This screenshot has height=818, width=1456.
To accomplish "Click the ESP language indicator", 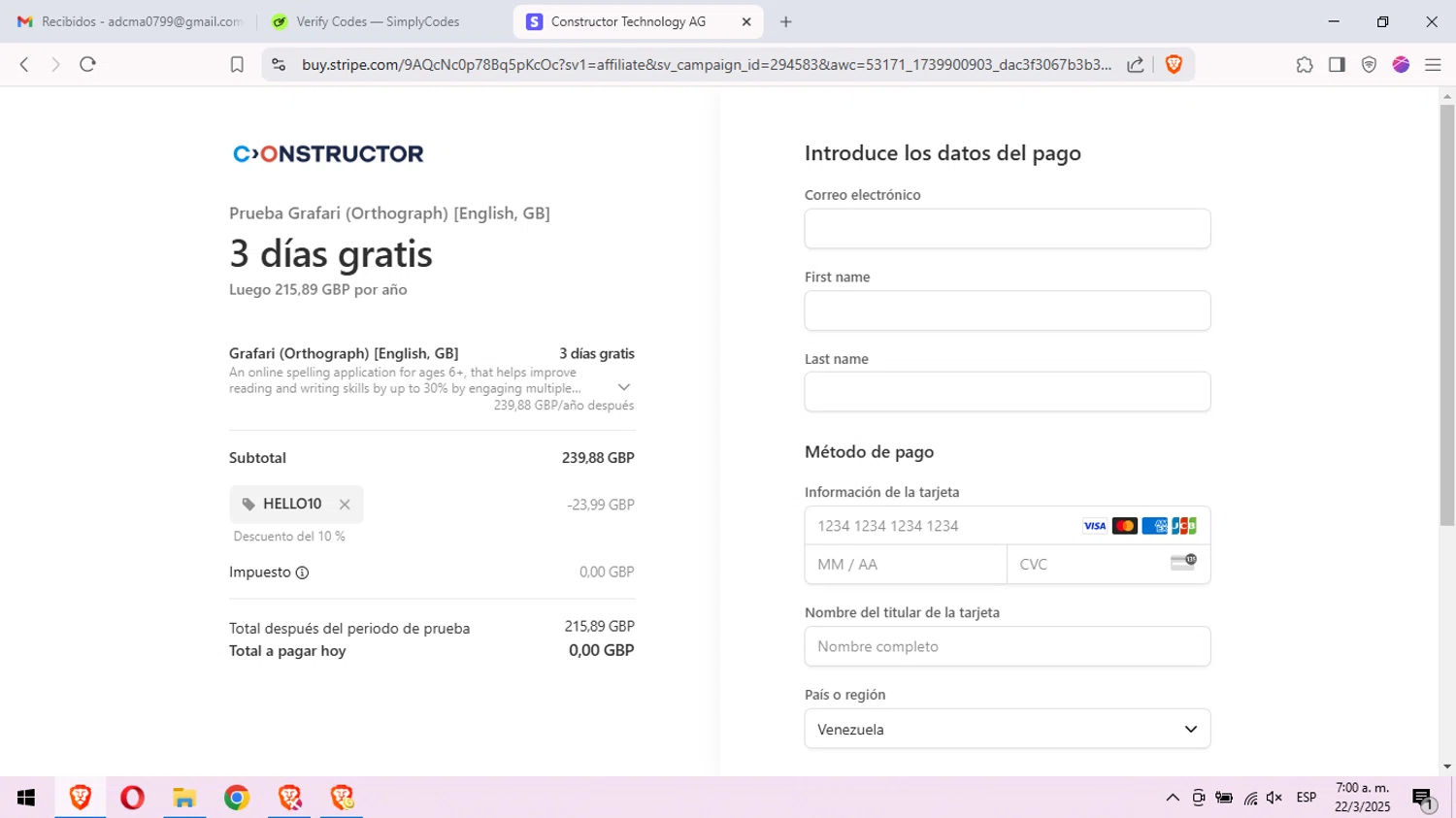I will pyautogui.click(x=1307, y=798).
